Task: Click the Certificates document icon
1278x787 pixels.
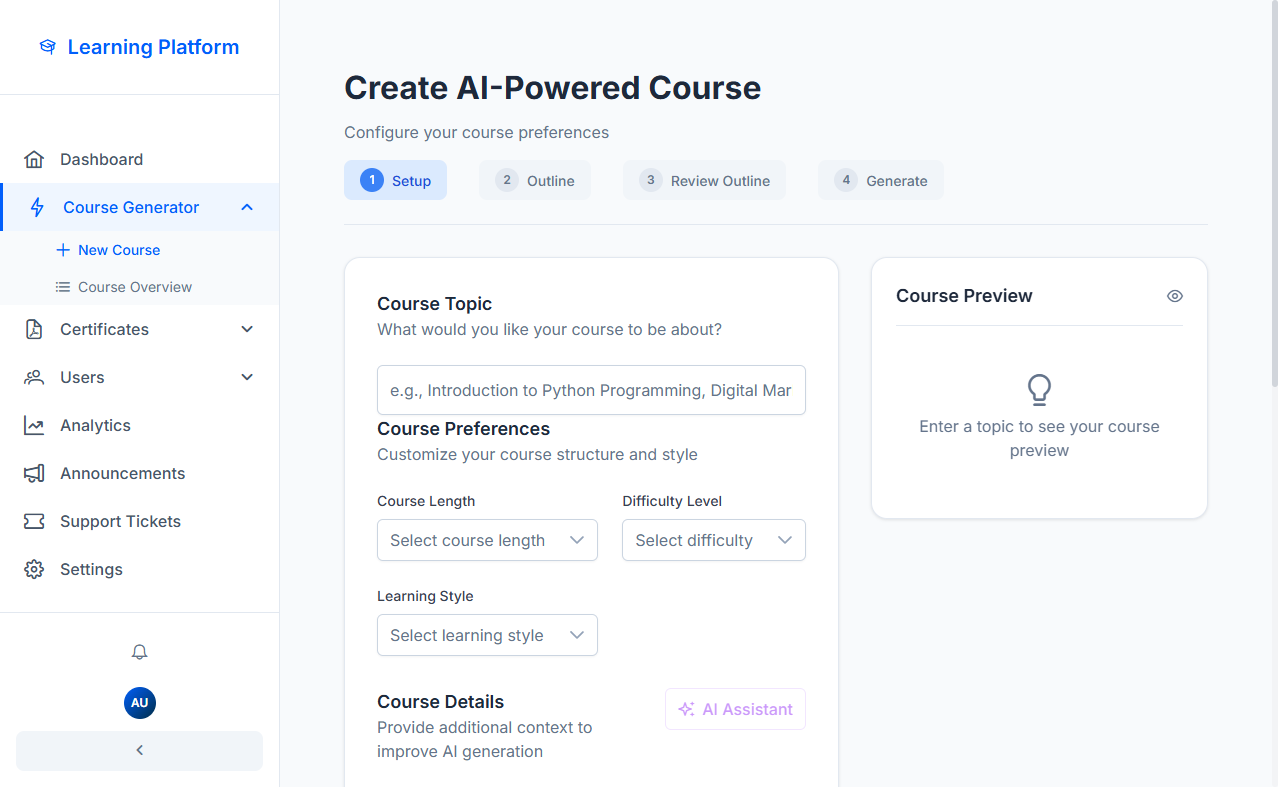Action: [x=34, y=330]
